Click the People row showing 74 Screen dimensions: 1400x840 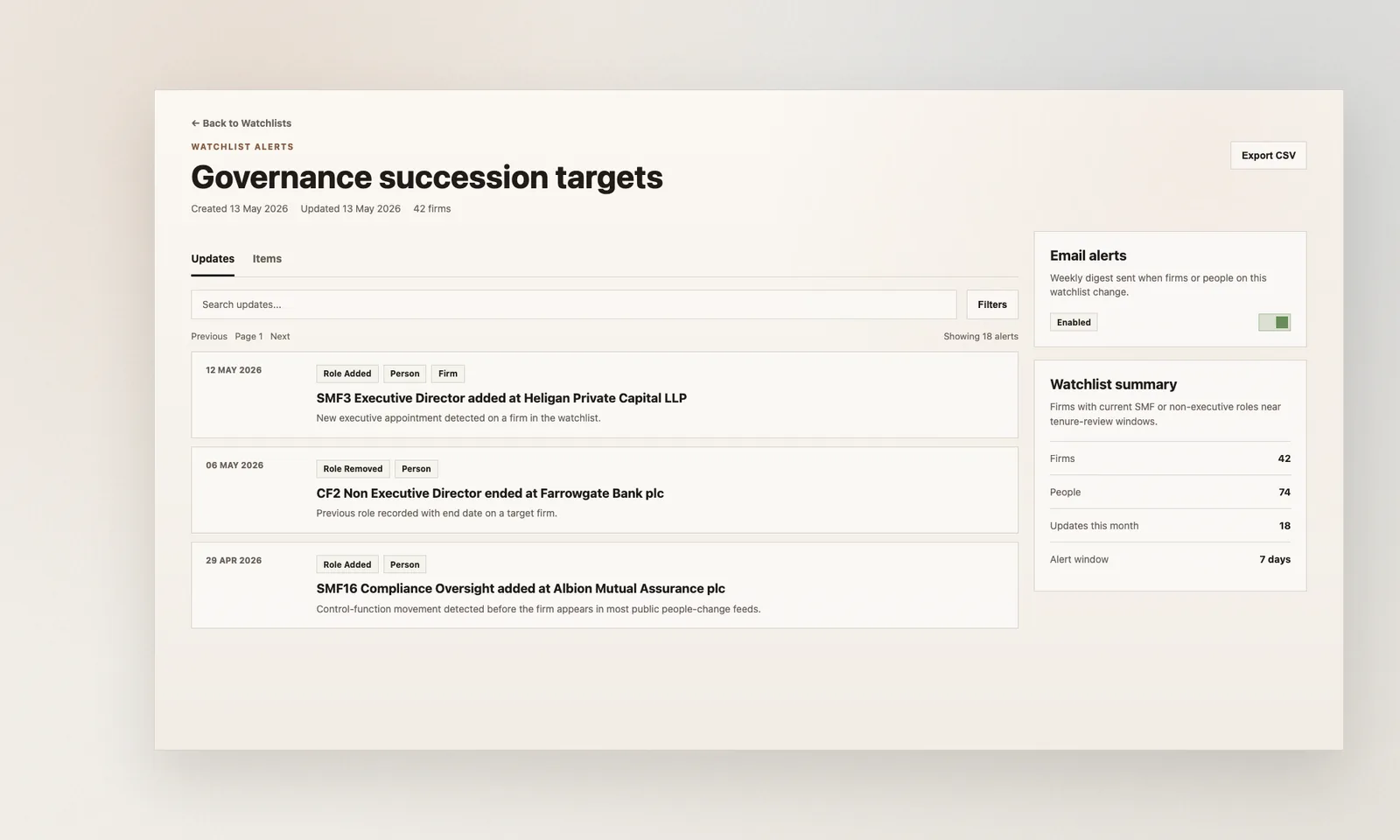[1170, 493]
